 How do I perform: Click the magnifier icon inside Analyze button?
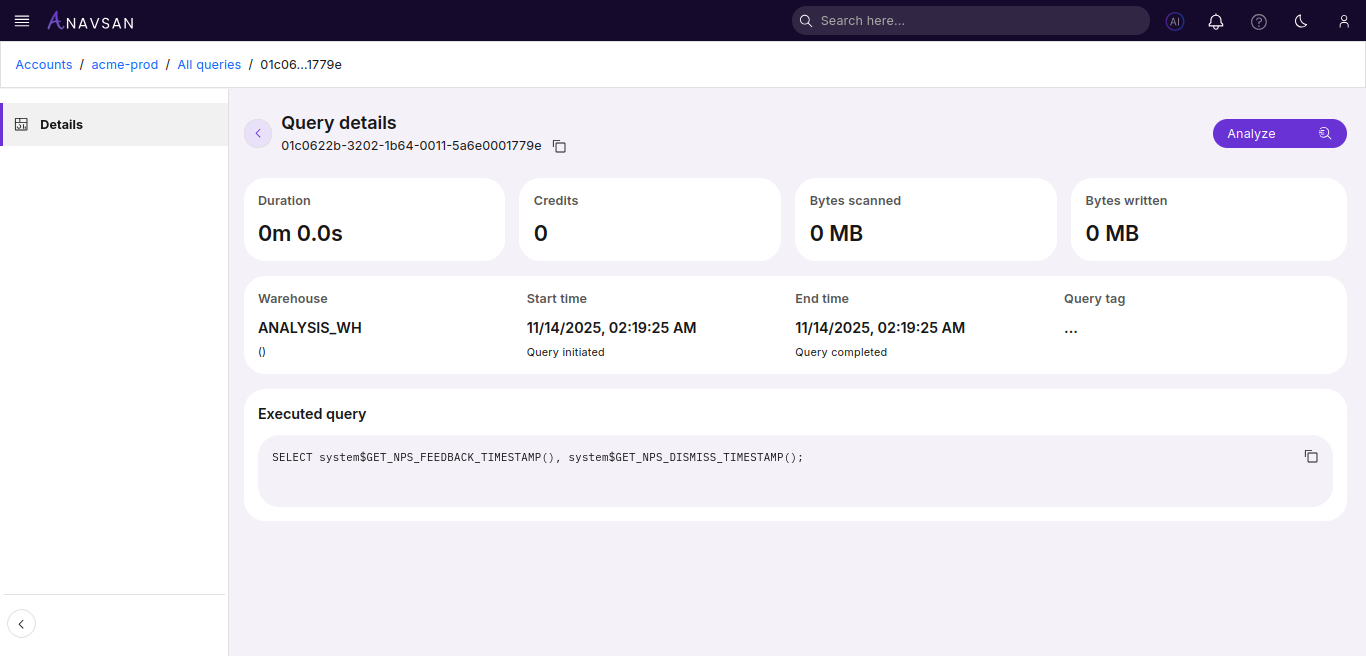1324,133
